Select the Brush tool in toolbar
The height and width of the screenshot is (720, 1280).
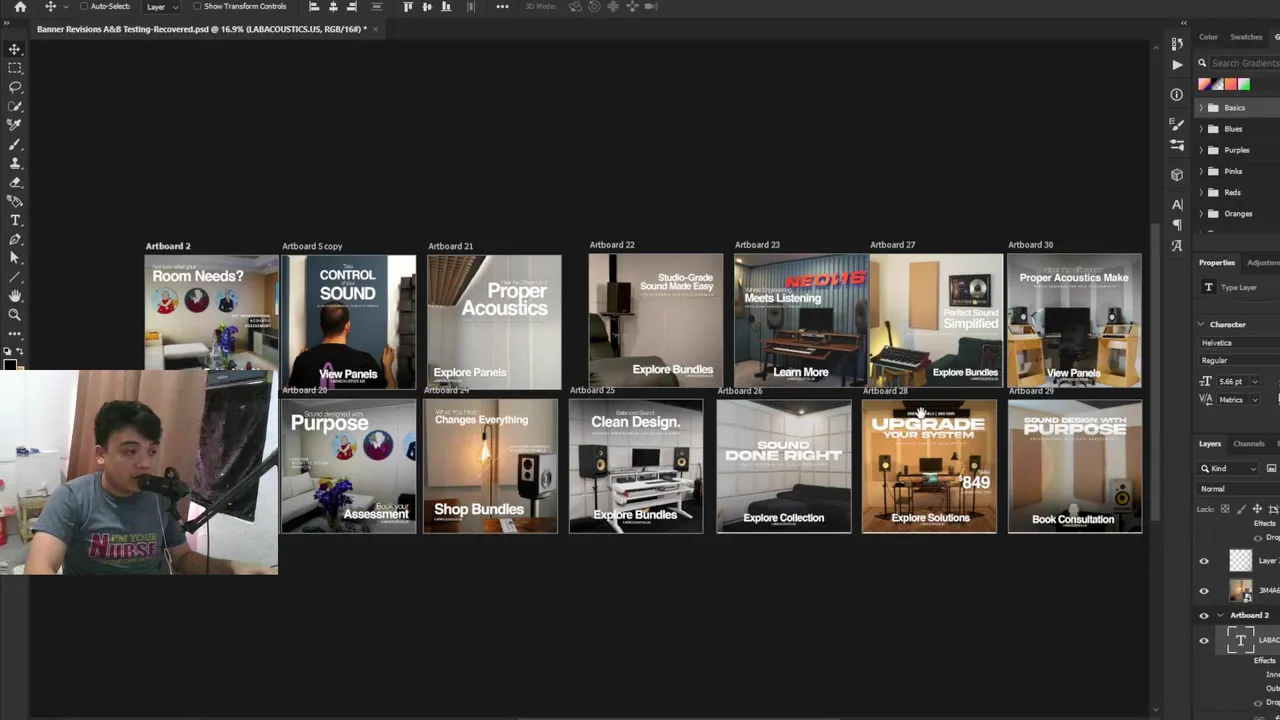[x=15, y=144]
